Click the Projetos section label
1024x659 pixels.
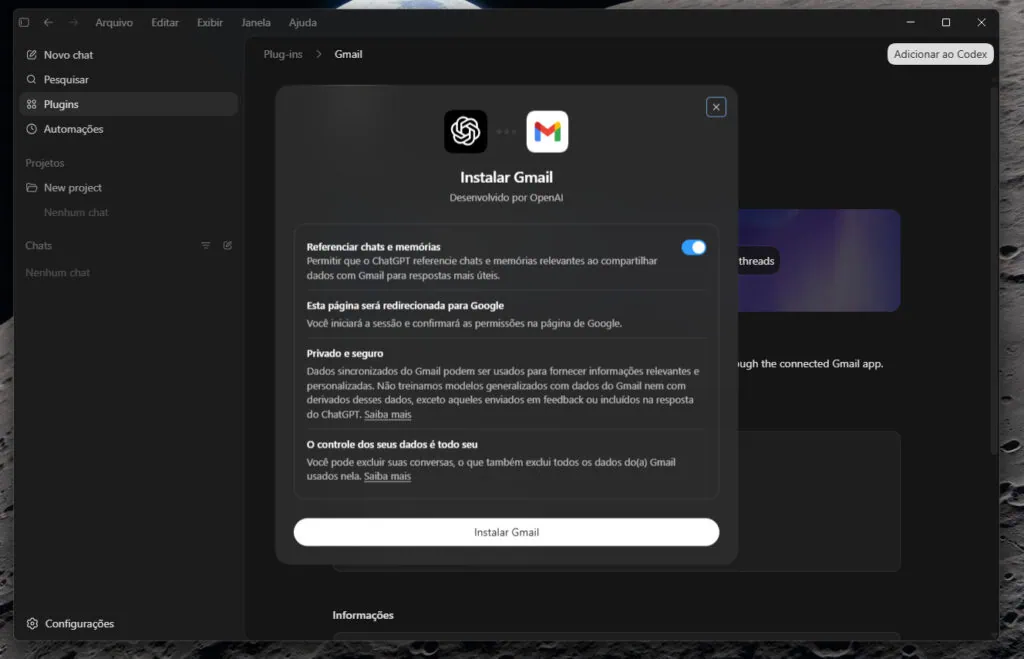click(44, 163)
